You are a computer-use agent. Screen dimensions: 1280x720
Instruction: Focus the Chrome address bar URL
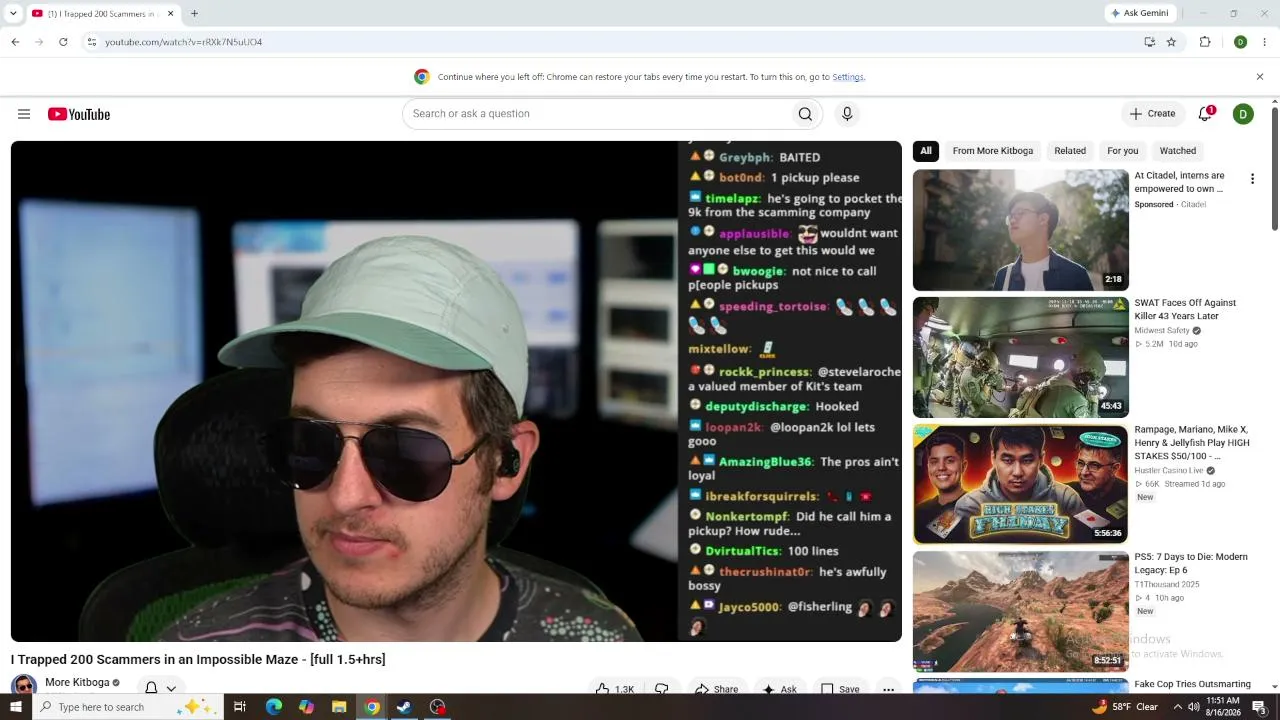183,42
